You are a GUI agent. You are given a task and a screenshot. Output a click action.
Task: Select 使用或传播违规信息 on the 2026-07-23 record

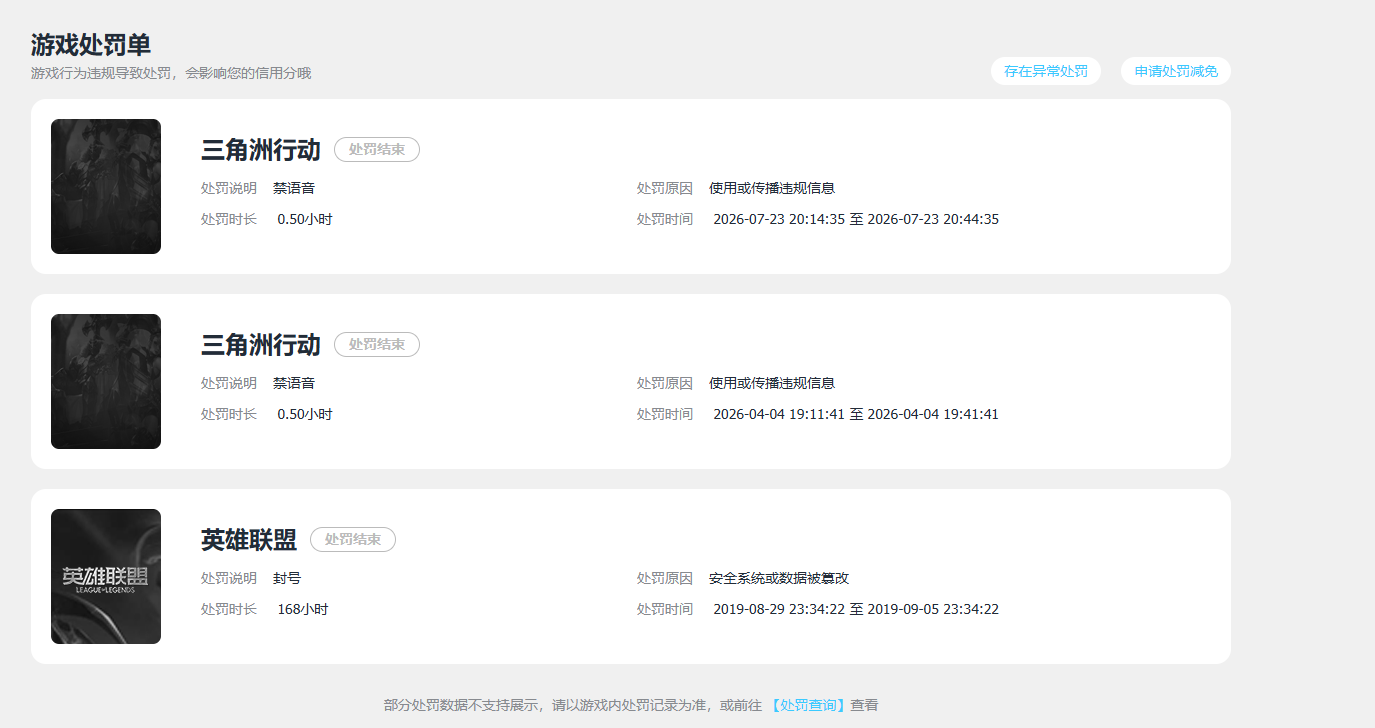[772, 188]
